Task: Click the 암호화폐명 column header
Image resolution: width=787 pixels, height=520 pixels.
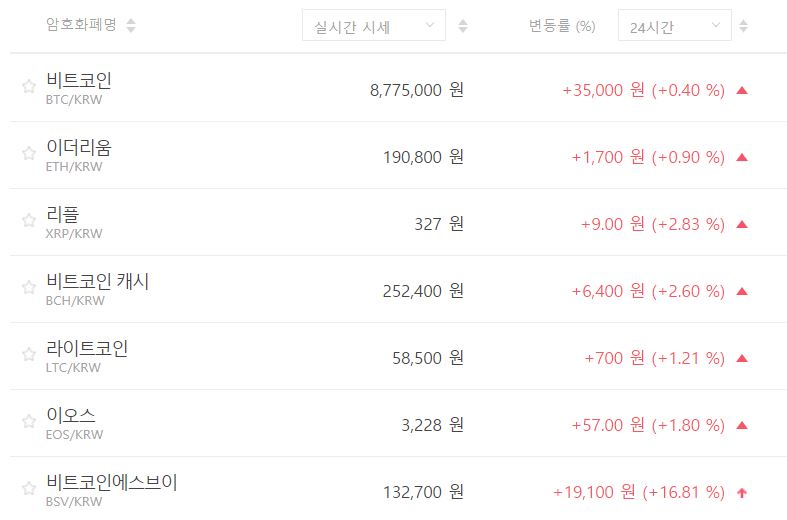Action: coord(81,25)
